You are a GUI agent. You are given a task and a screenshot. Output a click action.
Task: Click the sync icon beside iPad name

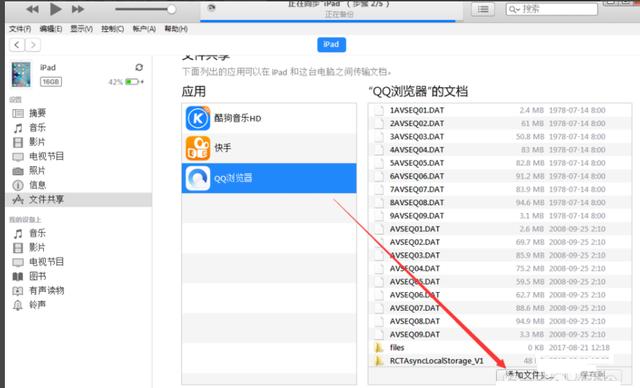139,67
